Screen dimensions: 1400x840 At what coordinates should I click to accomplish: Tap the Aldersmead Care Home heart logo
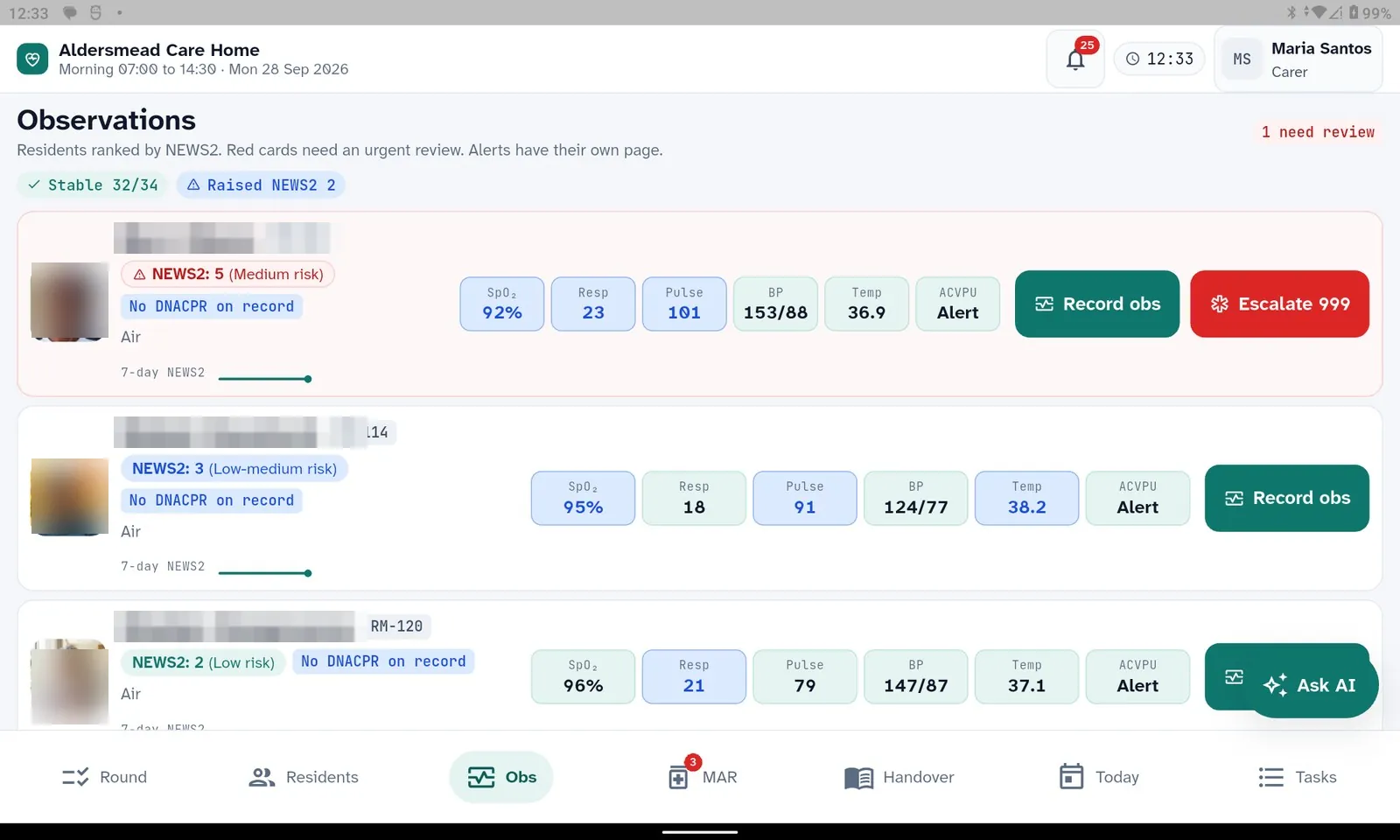(32, 59)
